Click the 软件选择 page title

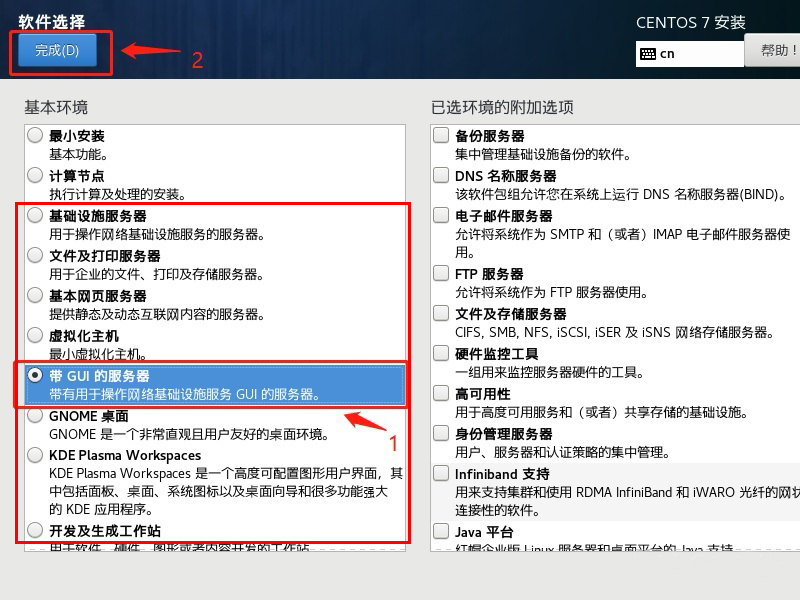[x=52, y=22]
